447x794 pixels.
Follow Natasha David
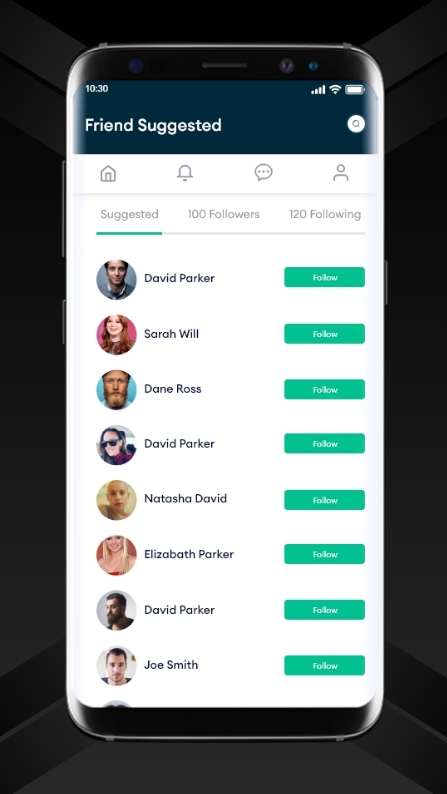(x=324, y=500)
